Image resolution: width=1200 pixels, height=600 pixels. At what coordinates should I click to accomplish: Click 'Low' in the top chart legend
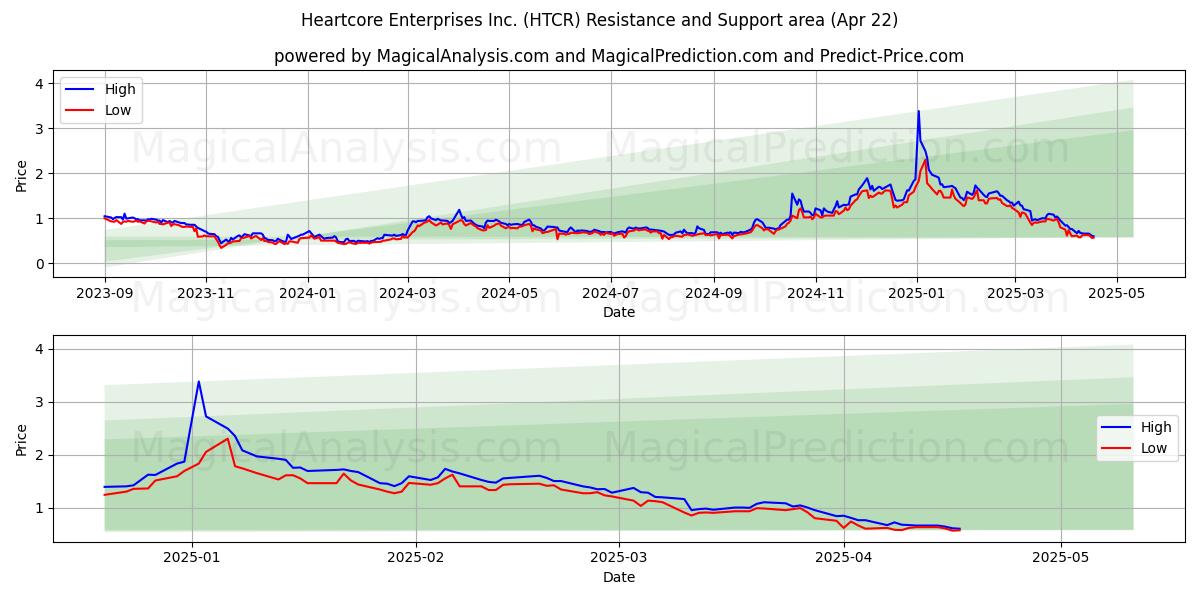(118, 110)
